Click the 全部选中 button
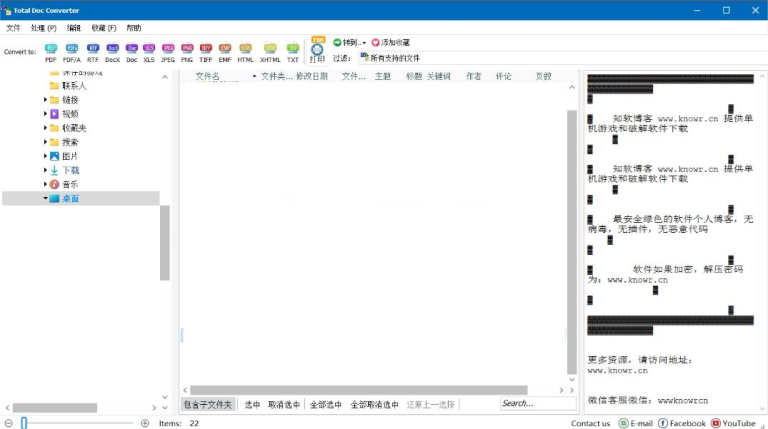 pos(326,405)
